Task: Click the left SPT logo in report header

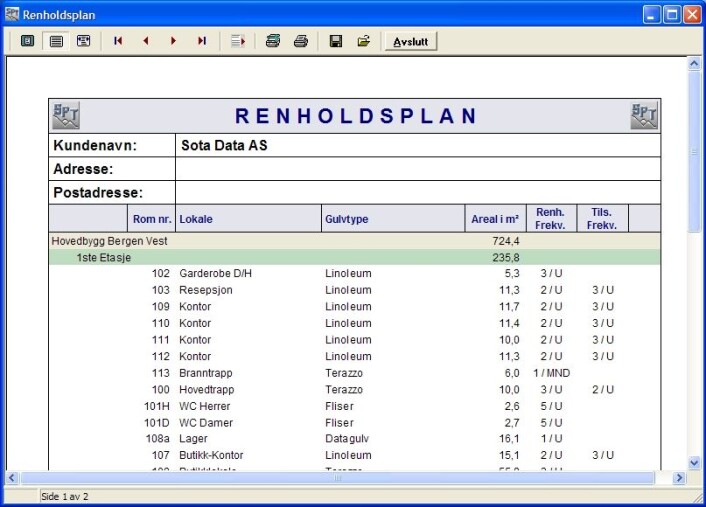Action: (66, 116)
